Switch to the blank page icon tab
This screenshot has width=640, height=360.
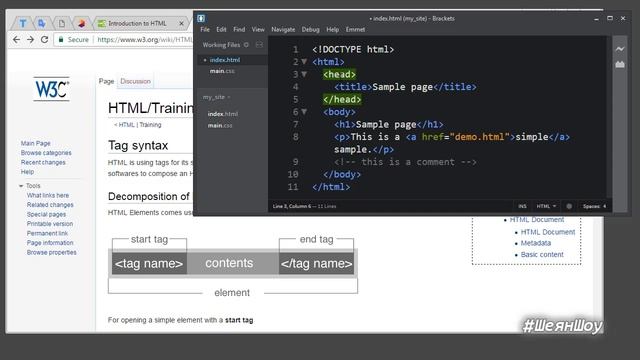click(x=62, y=24)
